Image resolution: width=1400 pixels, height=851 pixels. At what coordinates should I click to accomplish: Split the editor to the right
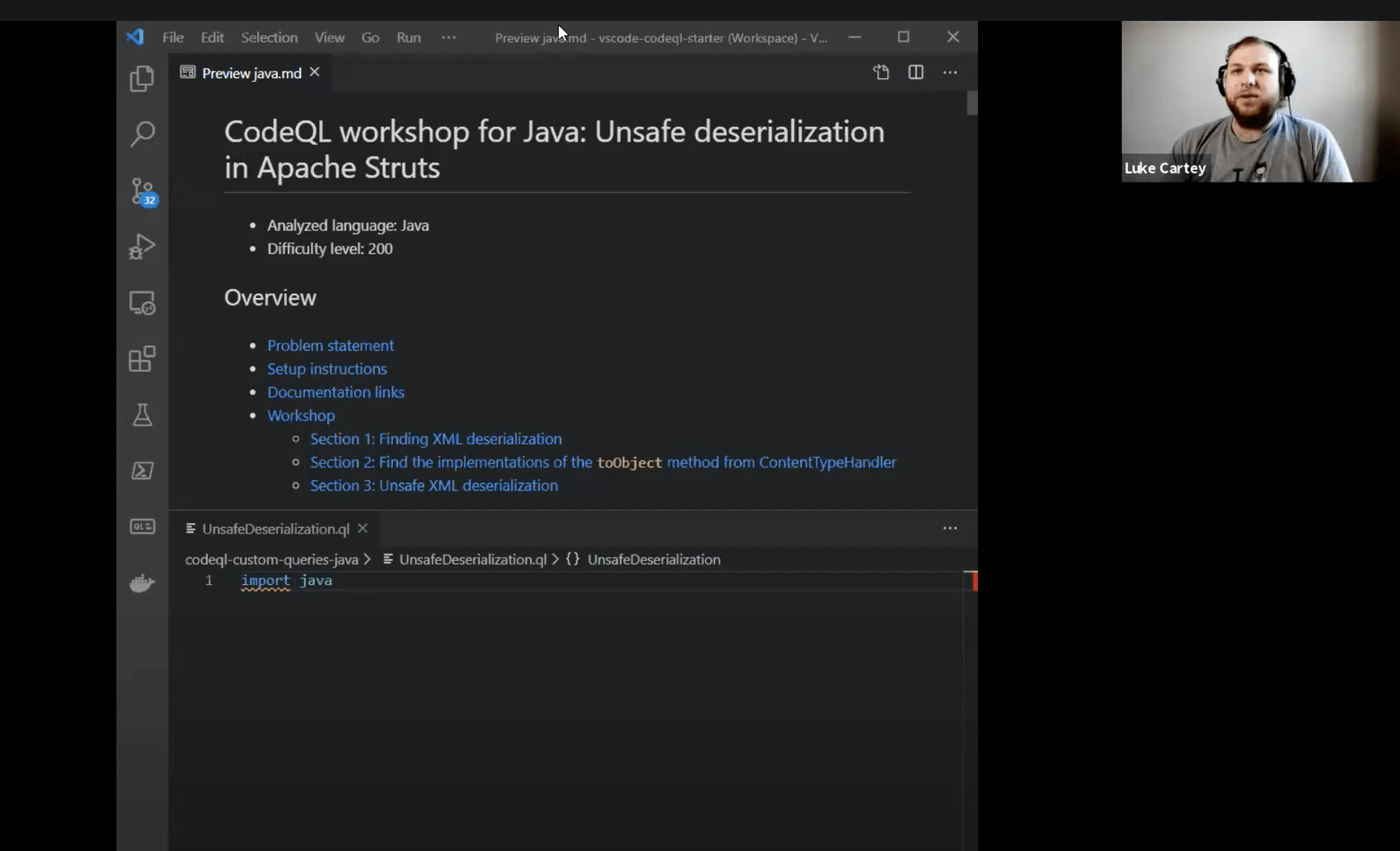point(915,72)
